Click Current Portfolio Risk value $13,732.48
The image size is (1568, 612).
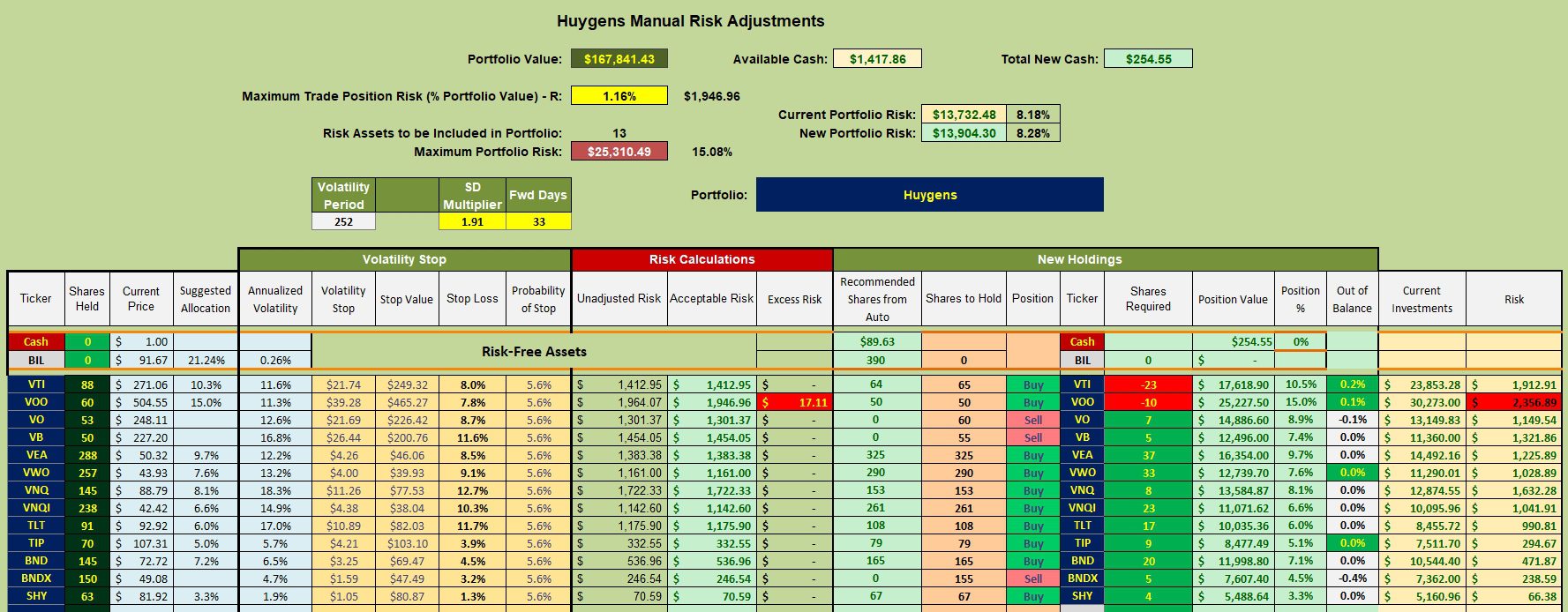click(x=964, y=115)
